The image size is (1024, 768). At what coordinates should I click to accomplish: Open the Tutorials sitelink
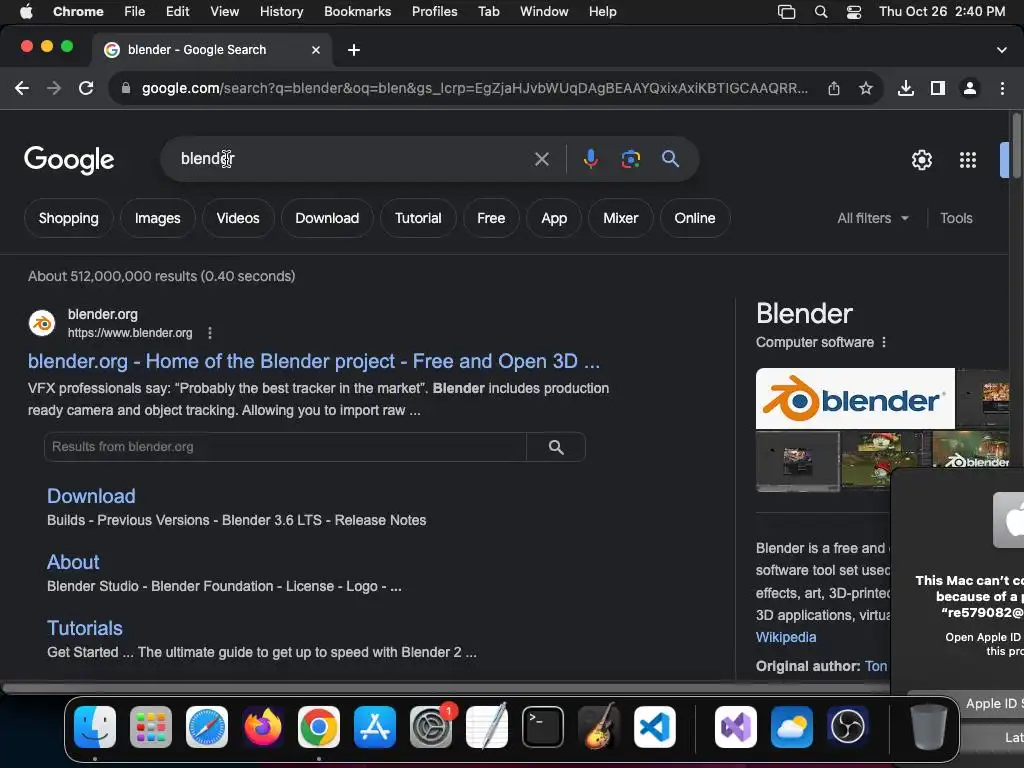pyautogui.click(x=85, y=628)
